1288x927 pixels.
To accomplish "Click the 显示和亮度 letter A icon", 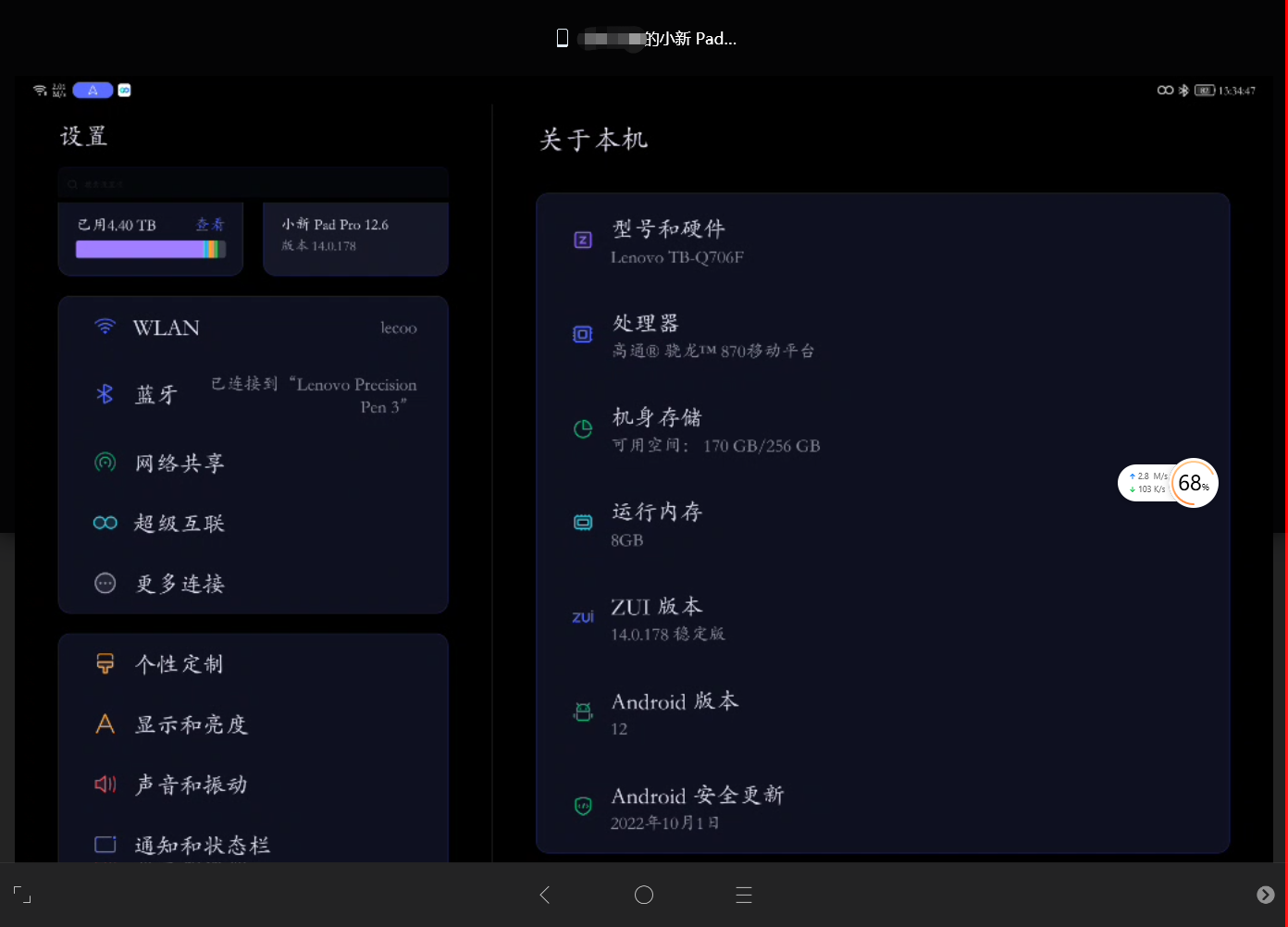I will (105, 724).
